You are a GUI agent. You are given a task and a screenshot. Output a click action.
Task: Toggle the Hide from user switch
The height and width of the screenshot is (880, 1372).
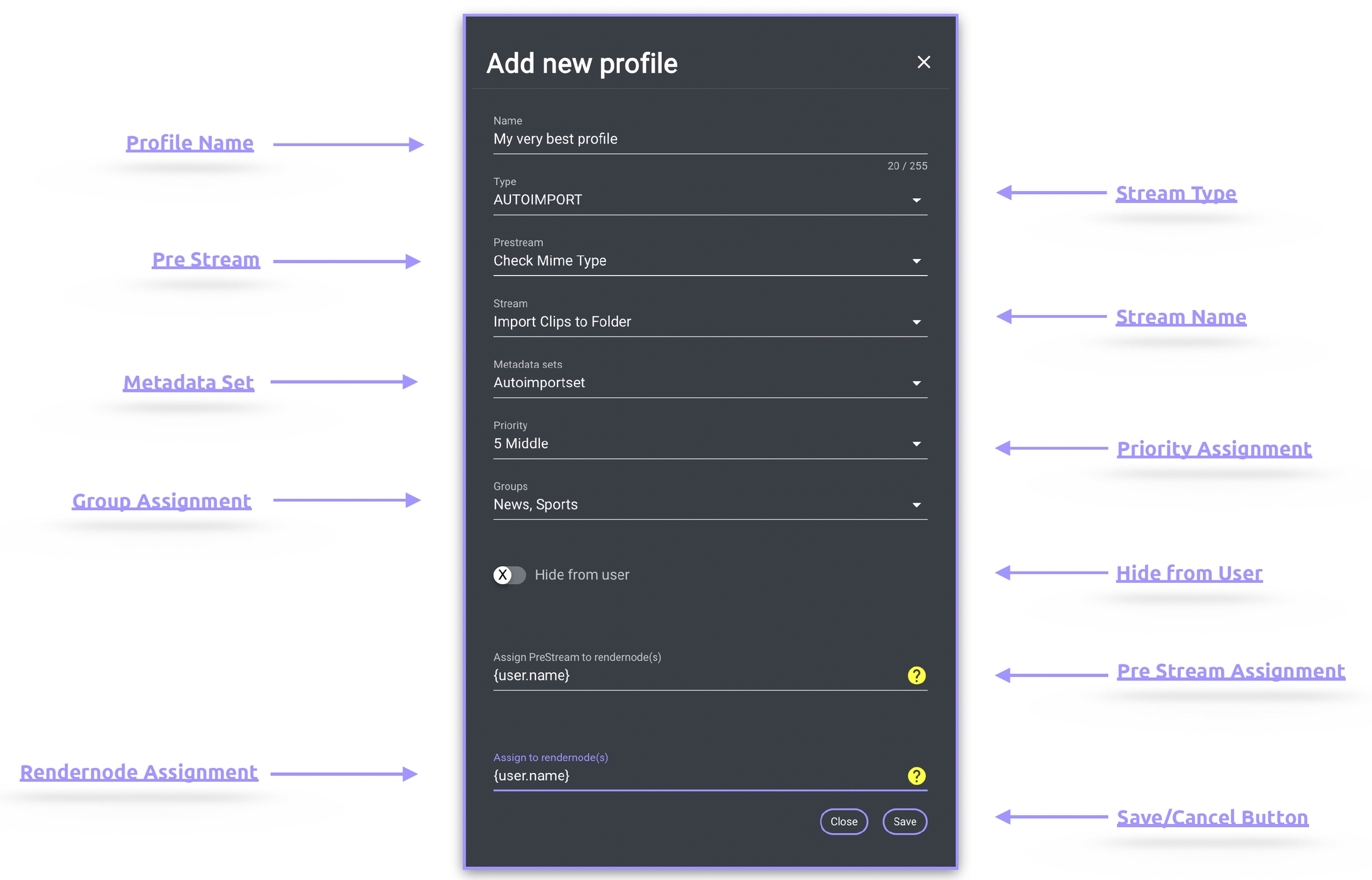[509, 575]
